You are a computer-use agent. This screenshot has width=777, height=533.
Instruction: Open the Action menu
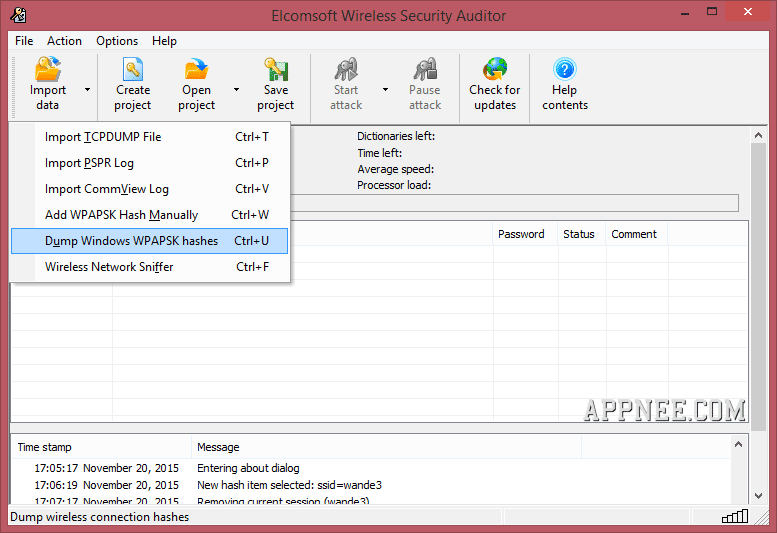pos(64,41)
